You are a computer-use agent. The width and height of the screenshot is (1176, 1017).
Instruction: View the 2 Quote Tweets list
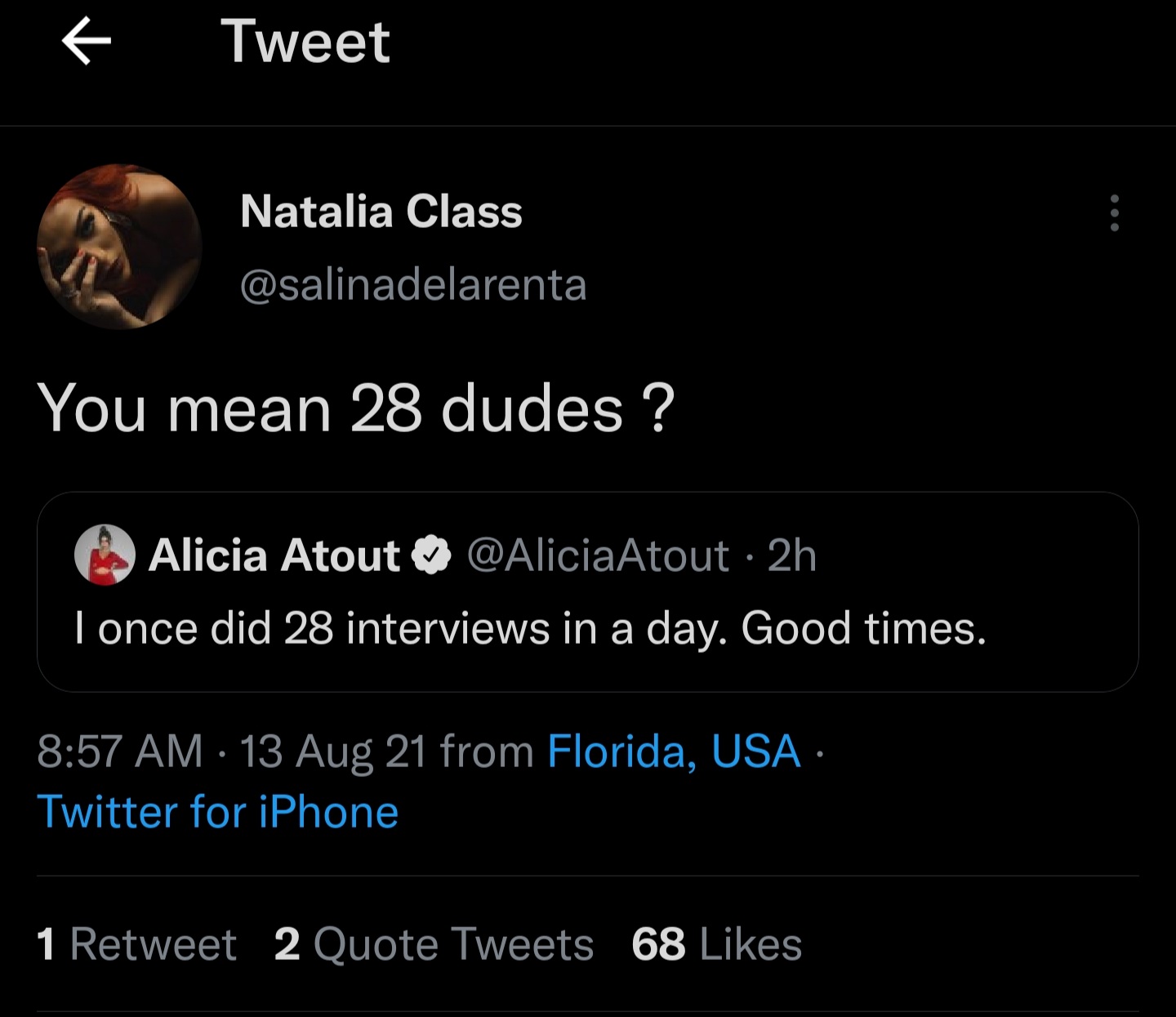tap(434, 944)
